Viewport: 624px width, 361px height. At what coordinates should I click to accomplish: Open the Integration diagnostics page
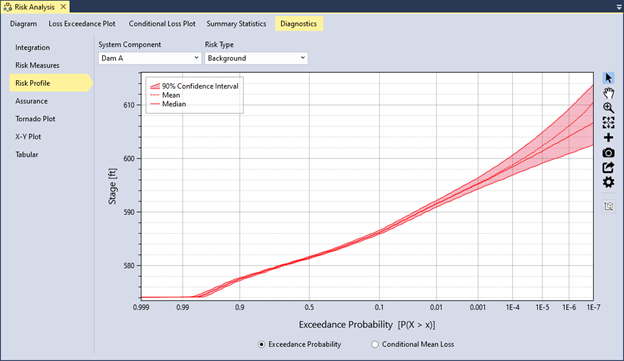pyautogui.click(x=33, y=47)
